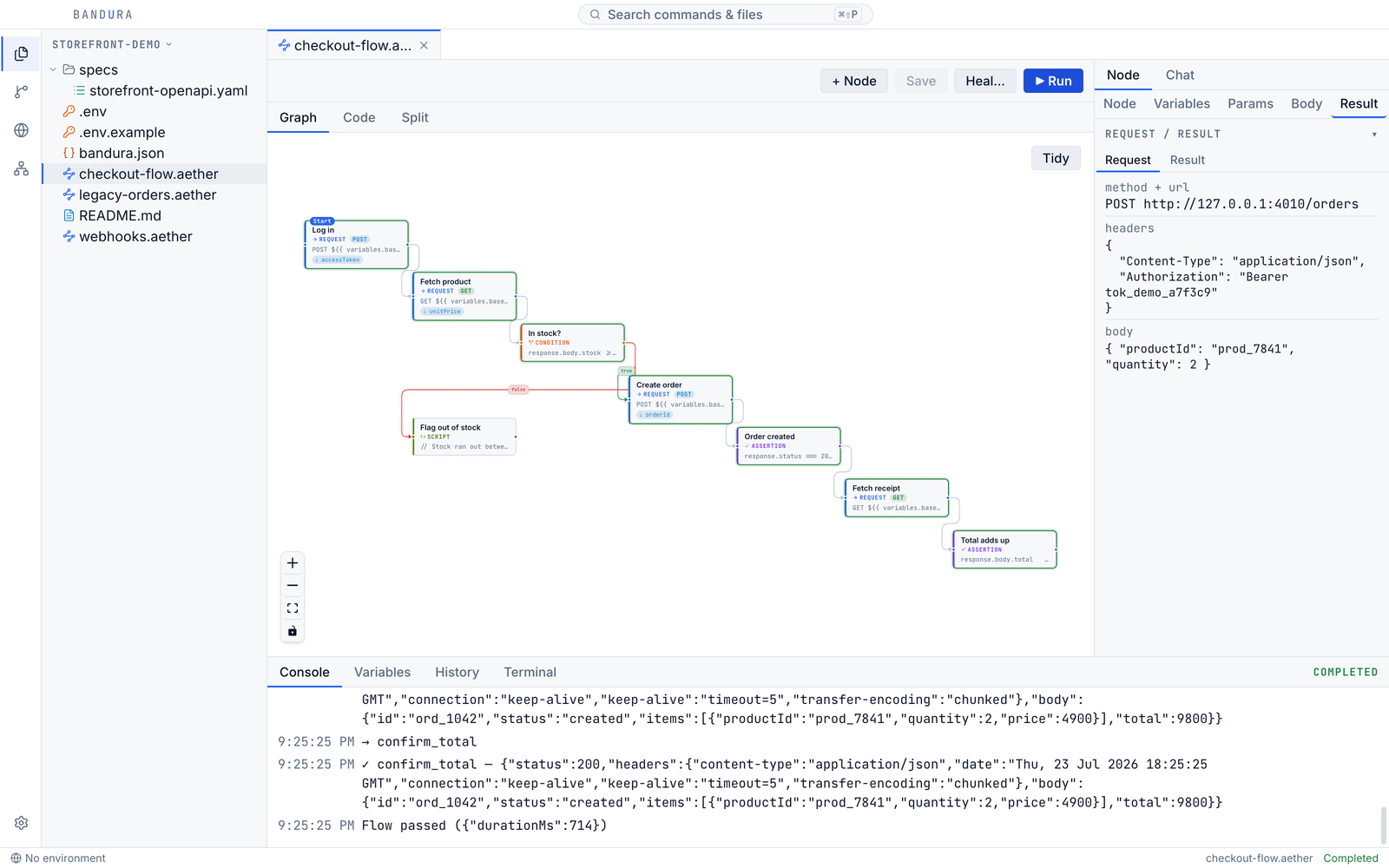Click the storefront-openapi.yaml file icon
1389x868 pixels.
coord(80,90)
